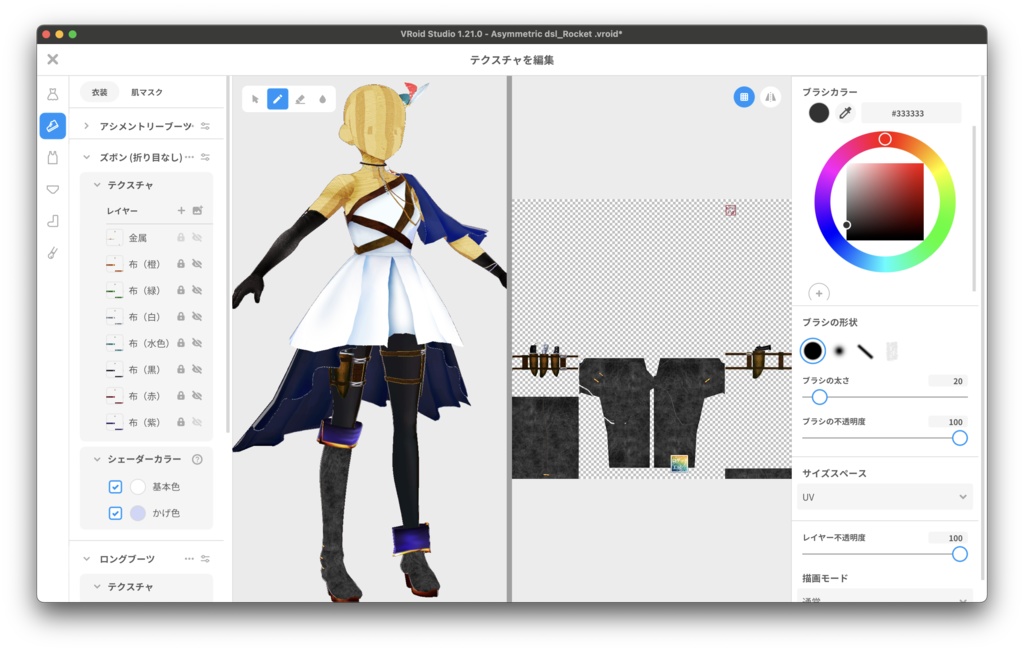Select the cursor/selection tool above the 3D view
The image size is (1024, 651).
tap(255, 100)
